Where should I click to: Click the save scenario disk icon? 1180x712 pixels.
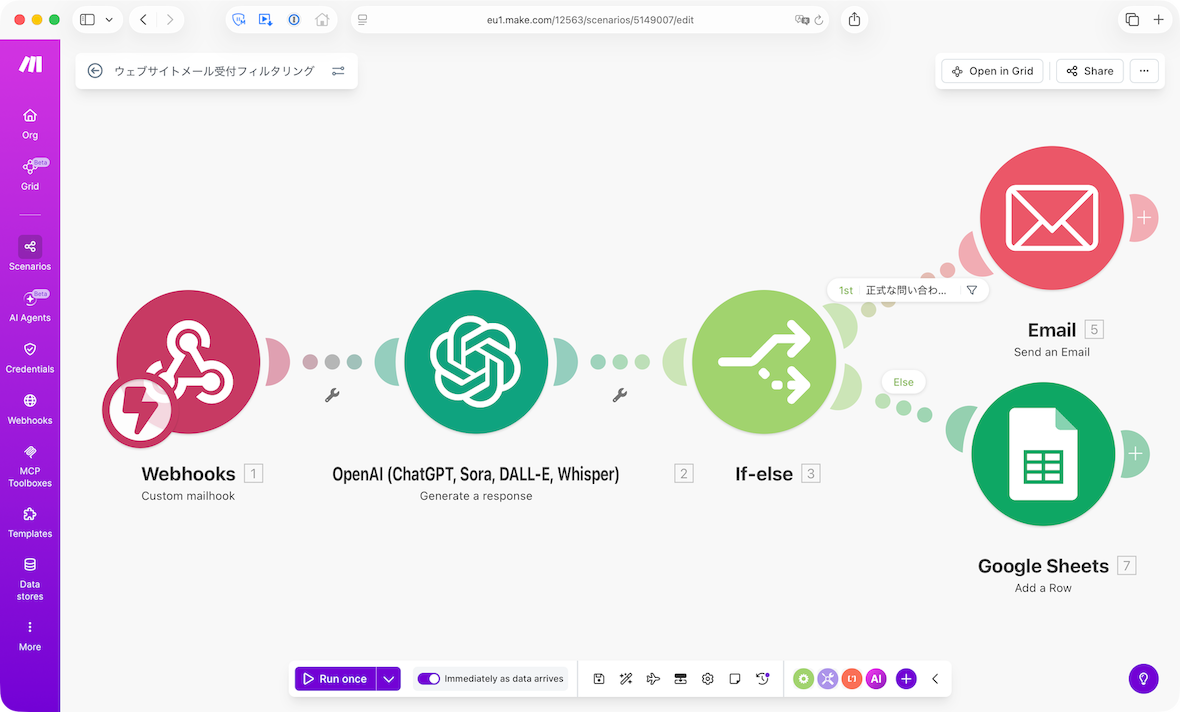[x=598, y=679]
